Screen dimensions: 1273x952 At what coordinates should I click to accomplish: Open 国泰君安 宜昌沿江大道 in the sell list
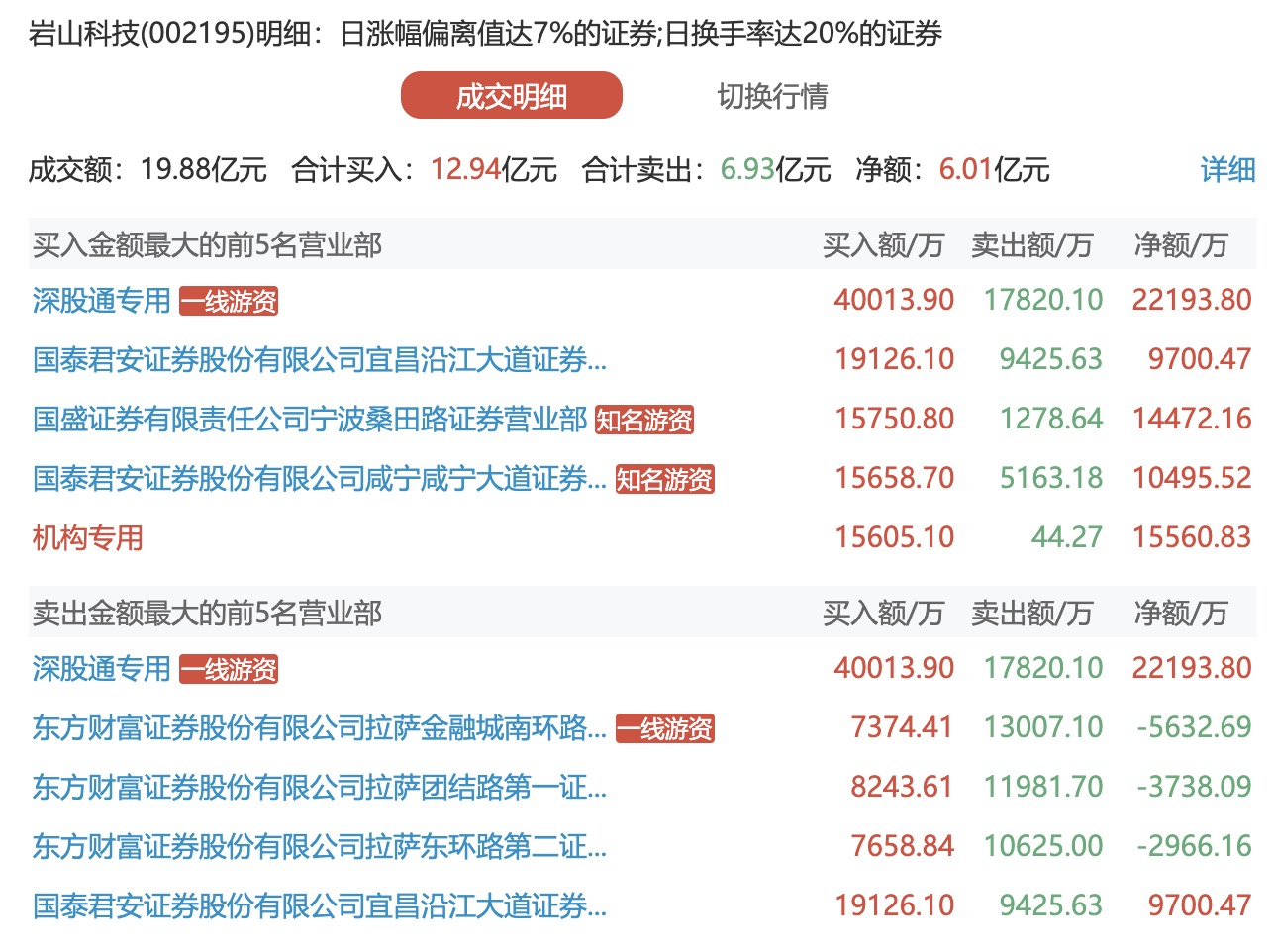pos(319,905)
